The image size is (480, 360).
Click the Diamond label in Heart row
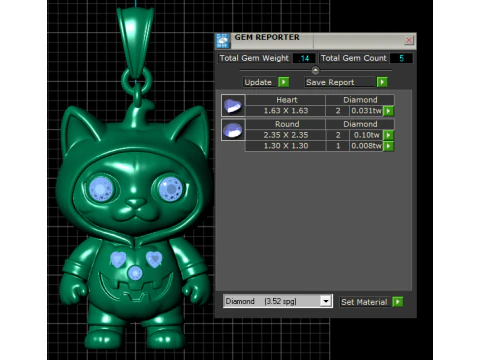click(360, 100)
